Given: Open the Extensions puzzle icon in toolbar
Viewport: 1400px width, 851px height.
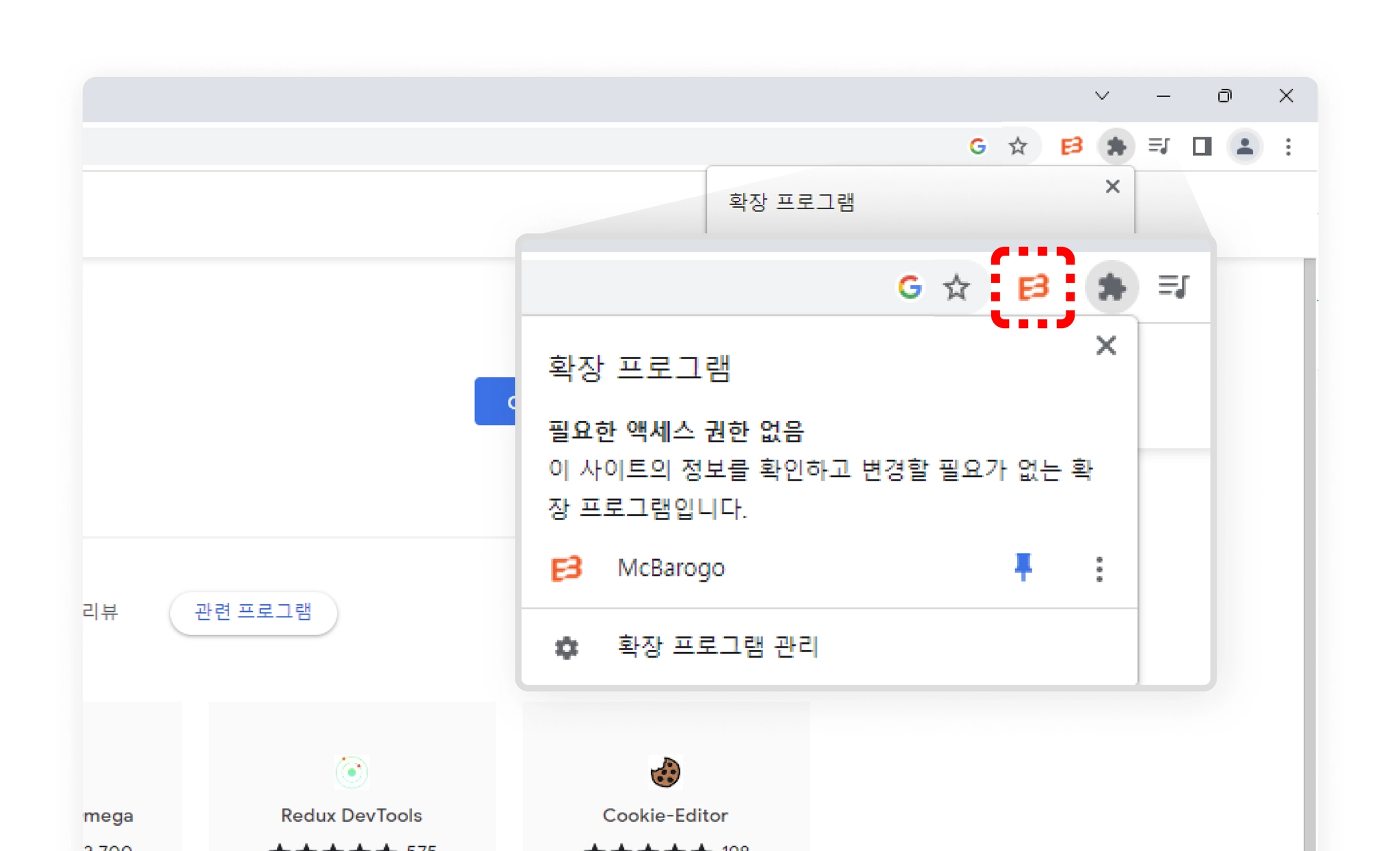Looking at the screenshot, I should pos(1116,146).
